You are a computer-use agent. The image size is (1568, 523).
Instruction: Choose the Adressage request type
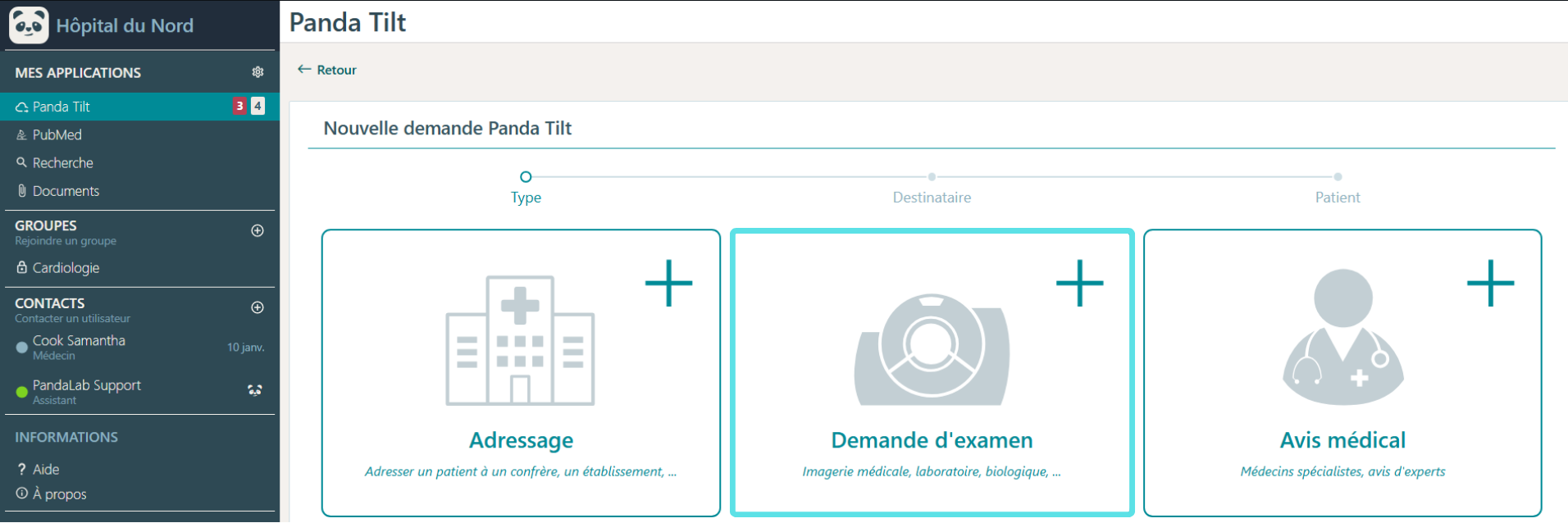[x=521, y=373]
